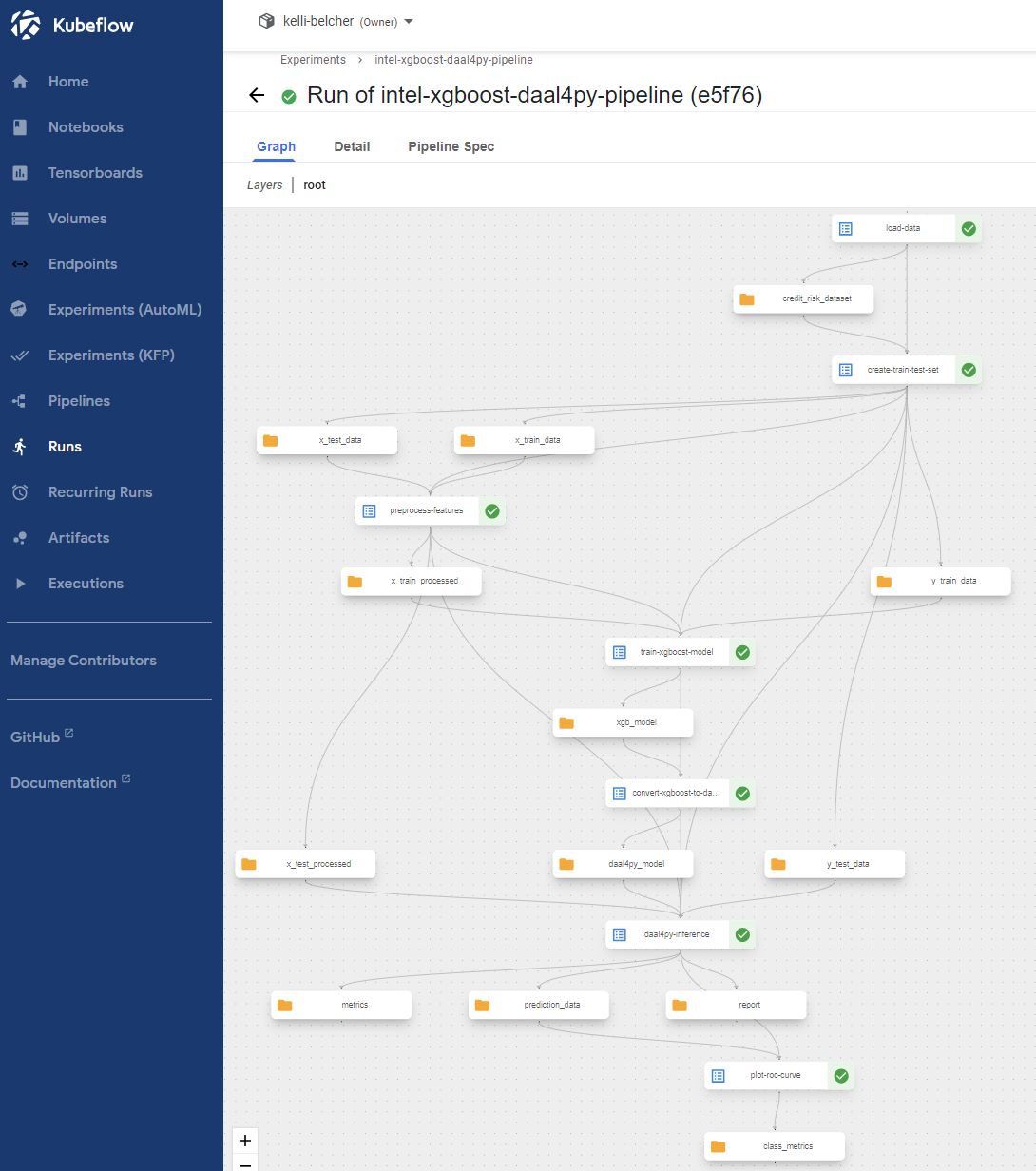Click the green check on plot-roc-curve node
This screenshot has width=1036, height=1171.
[x=841, y=1076]
